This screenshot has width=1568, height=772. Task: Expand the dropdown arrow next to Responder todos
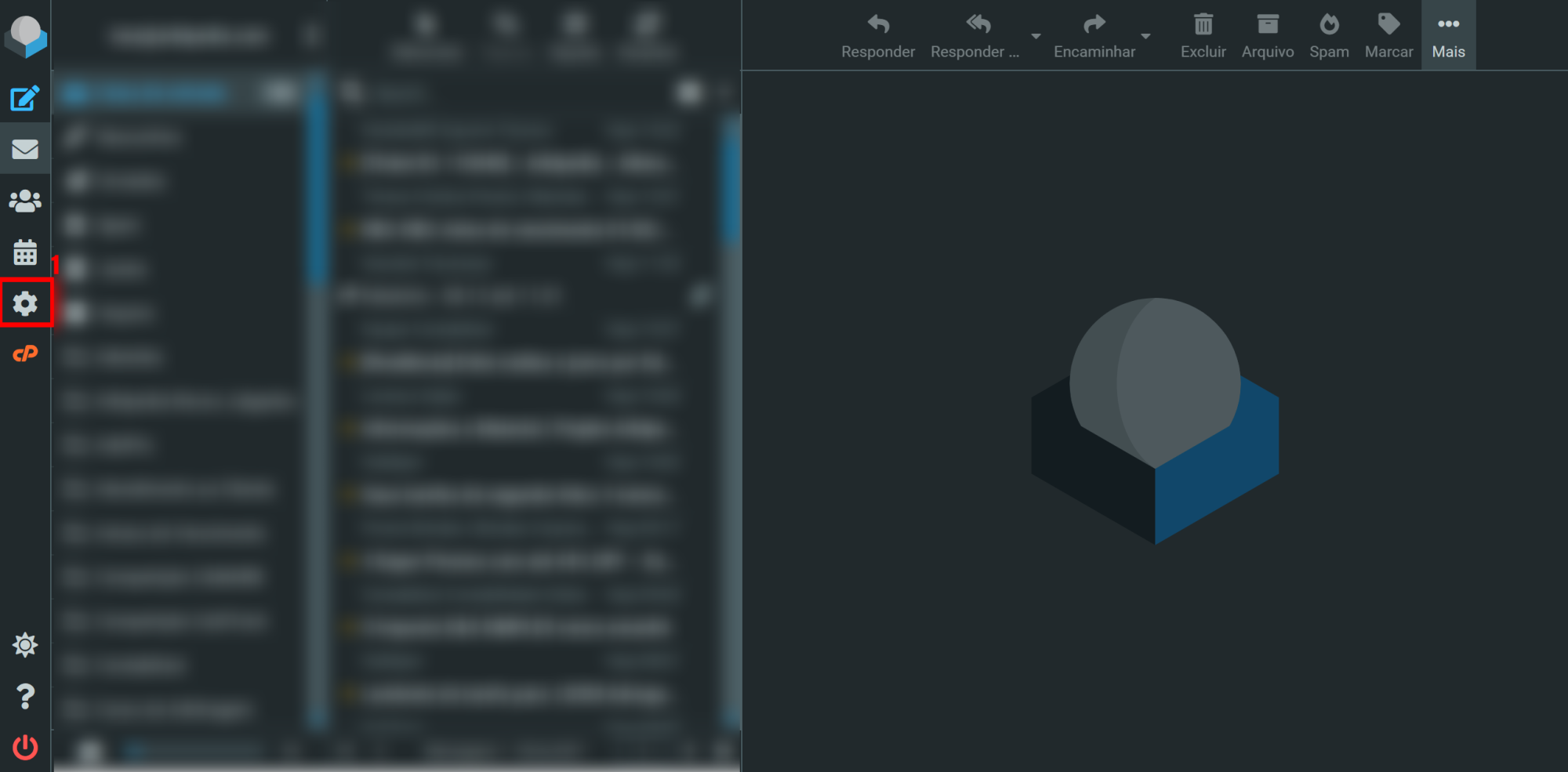pos(1036,37)
